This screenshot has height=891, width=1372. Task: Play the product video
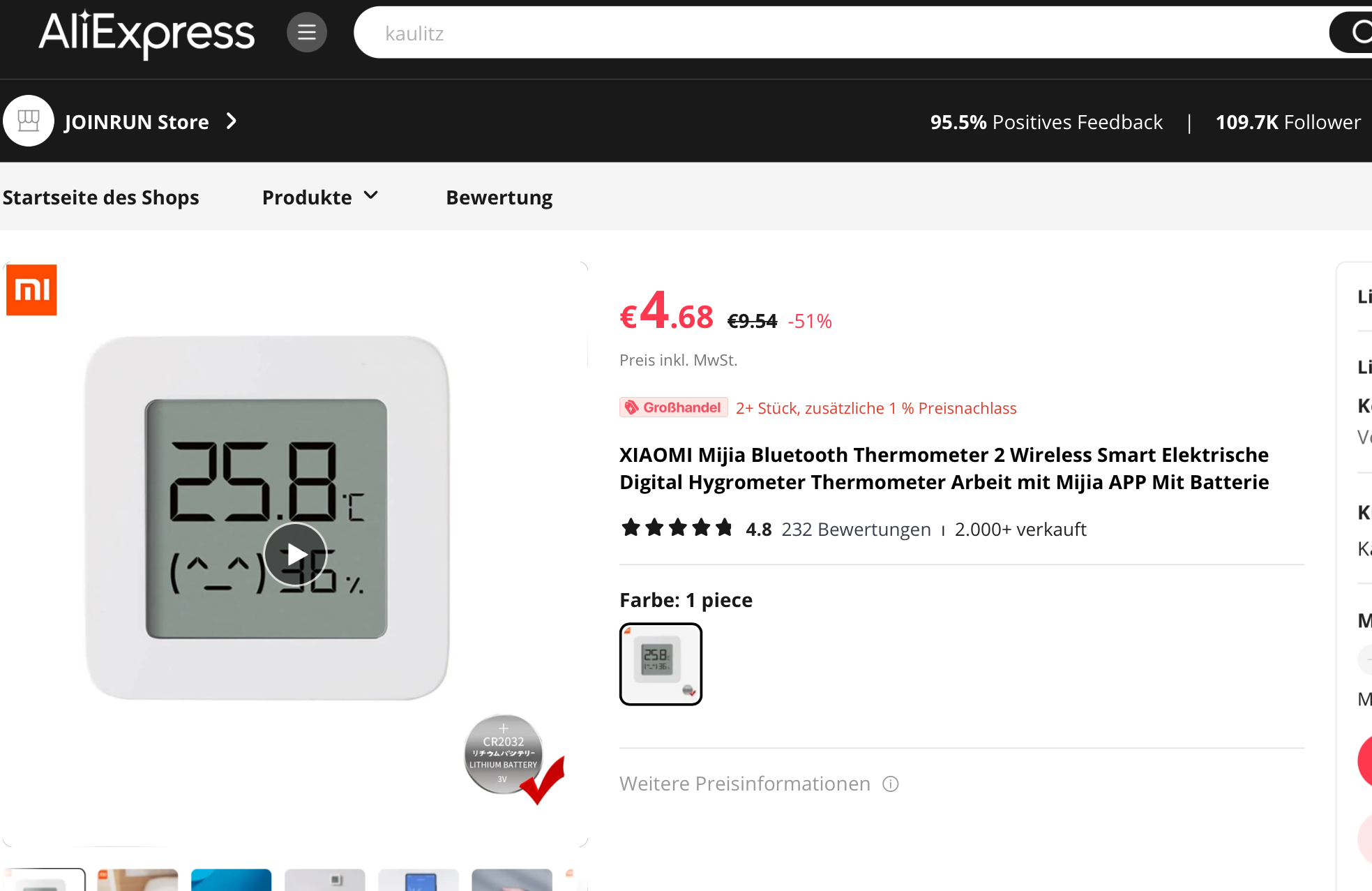click(x=296, y=555)
